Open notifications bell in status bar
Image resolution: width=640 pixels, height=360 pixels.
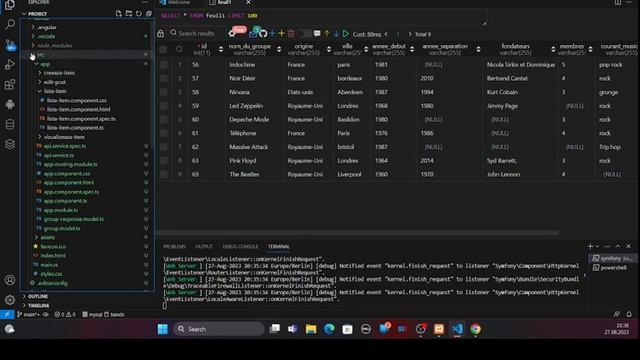coord(629,314)
